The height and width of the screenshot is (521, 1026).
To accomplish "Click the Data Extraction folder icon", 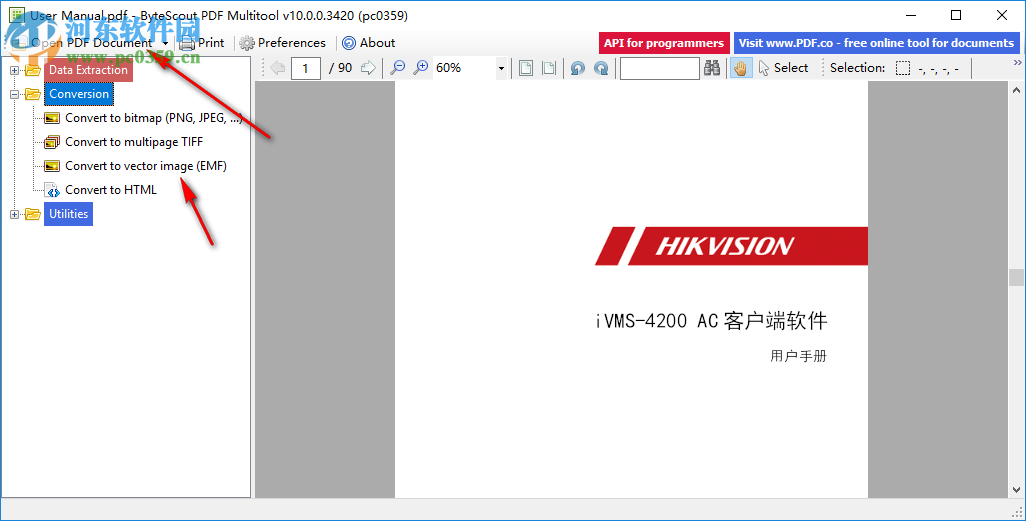I will pyautogui.click(x=33, y=70).
